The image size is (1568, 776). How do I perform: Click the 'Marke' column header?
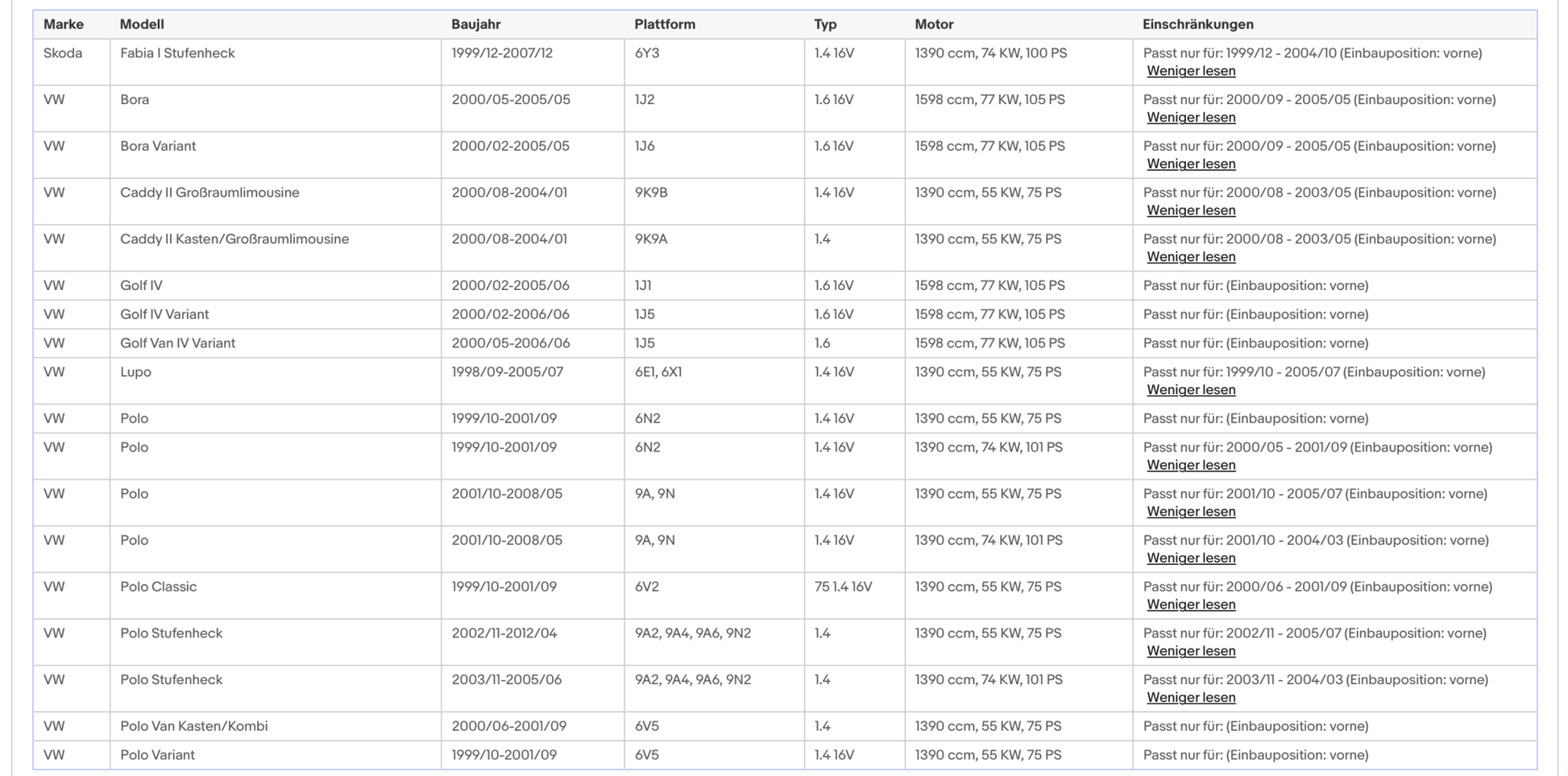(64, 24)
